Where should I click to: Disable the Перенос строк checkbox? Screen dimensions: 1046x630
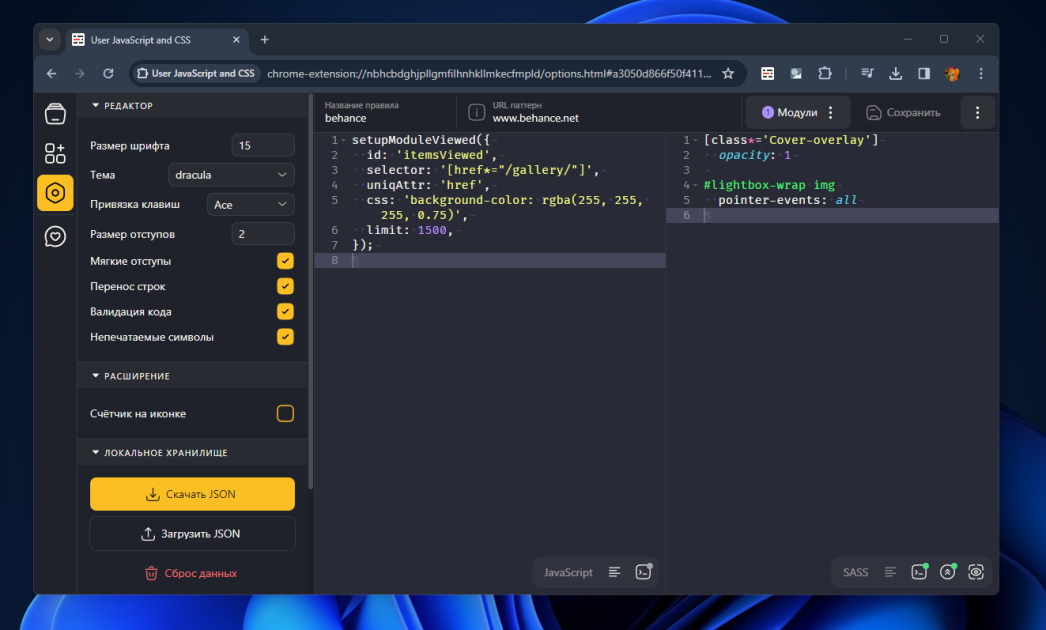(285, 286)
